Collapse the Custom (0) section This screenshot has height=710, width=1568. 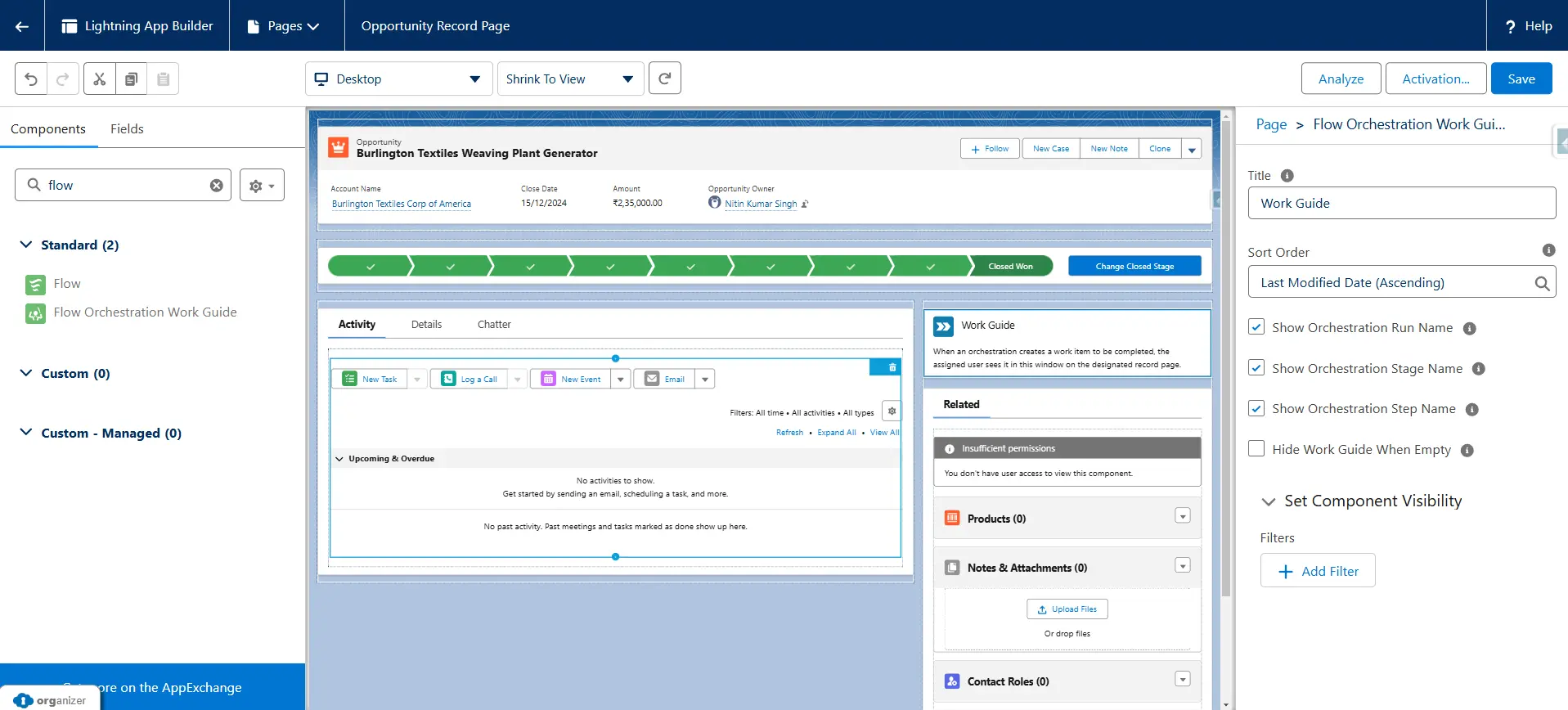pos(26,373)
